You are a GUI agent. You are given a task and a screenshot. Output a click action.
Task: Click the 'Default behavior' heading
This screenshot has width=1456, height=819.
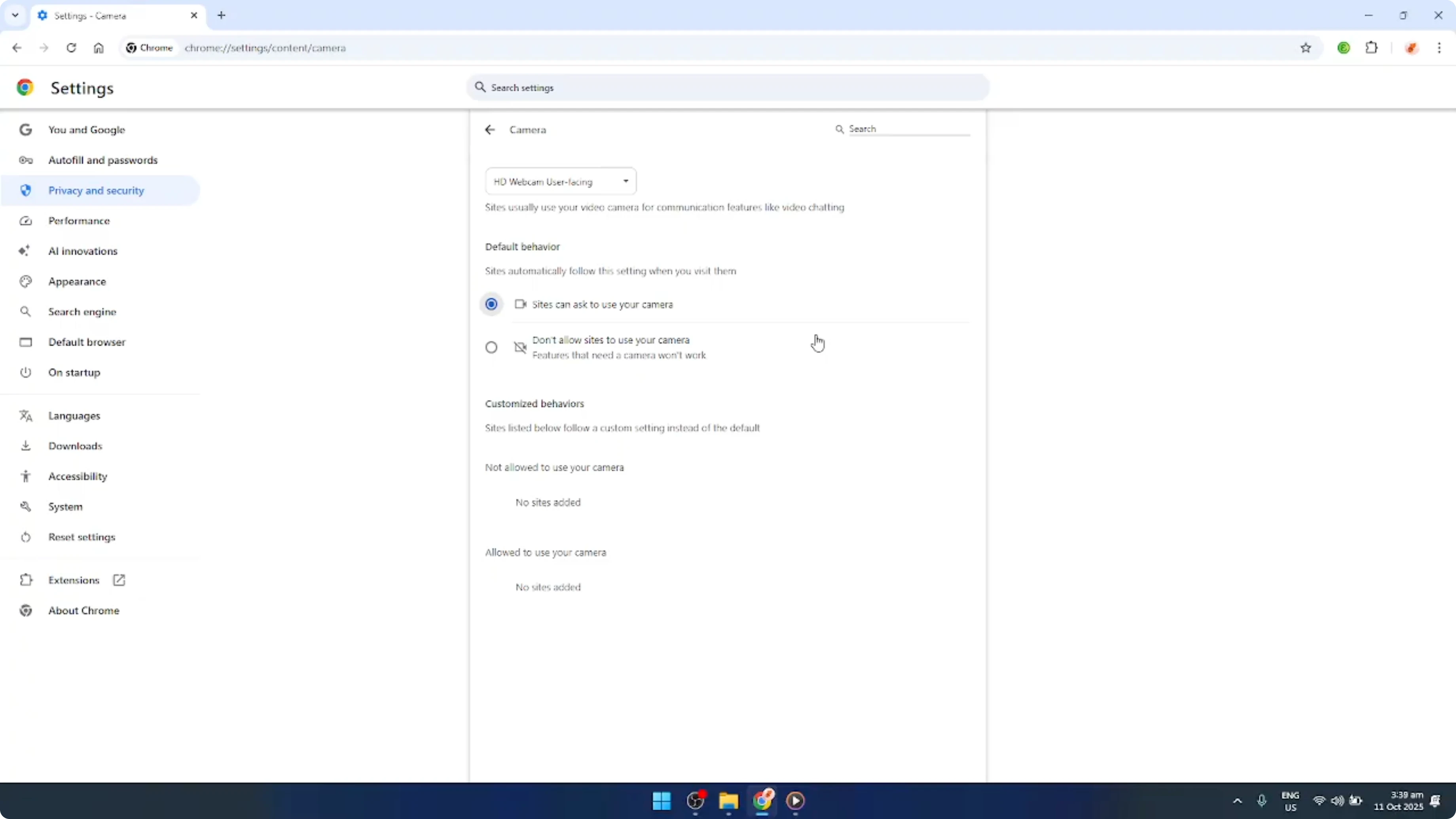click(x=522, y=246)
